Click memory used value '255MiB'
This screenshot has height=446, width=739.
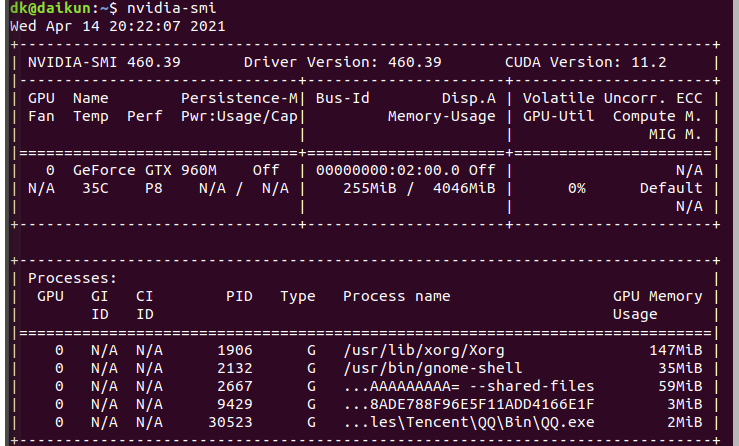pos(370,188)
